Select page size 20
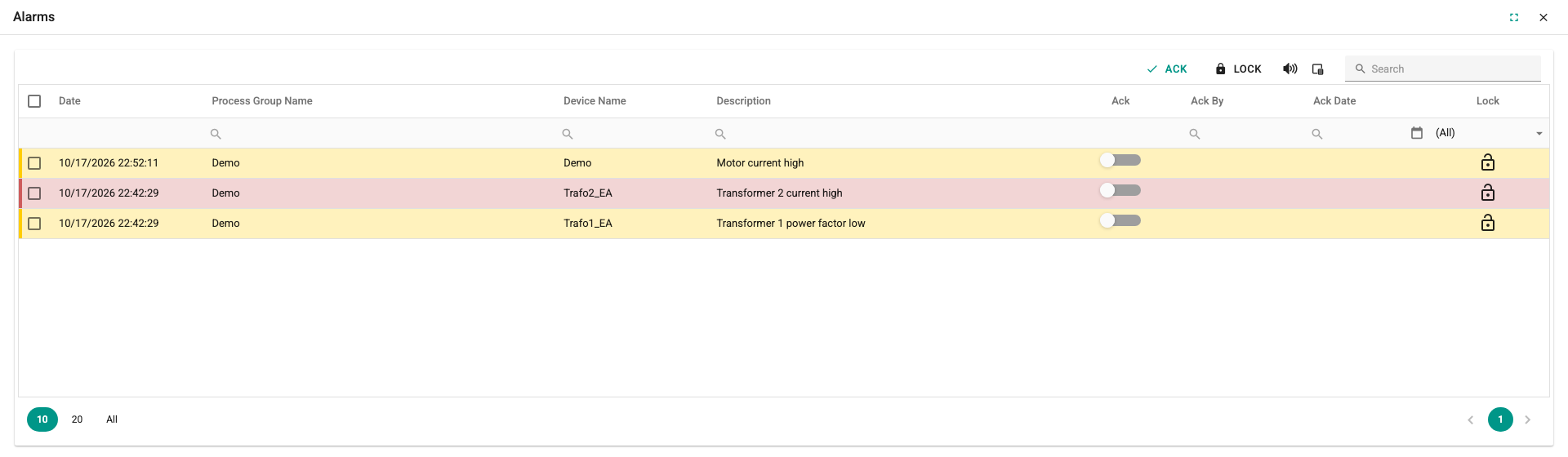 [x=77, y=419]
